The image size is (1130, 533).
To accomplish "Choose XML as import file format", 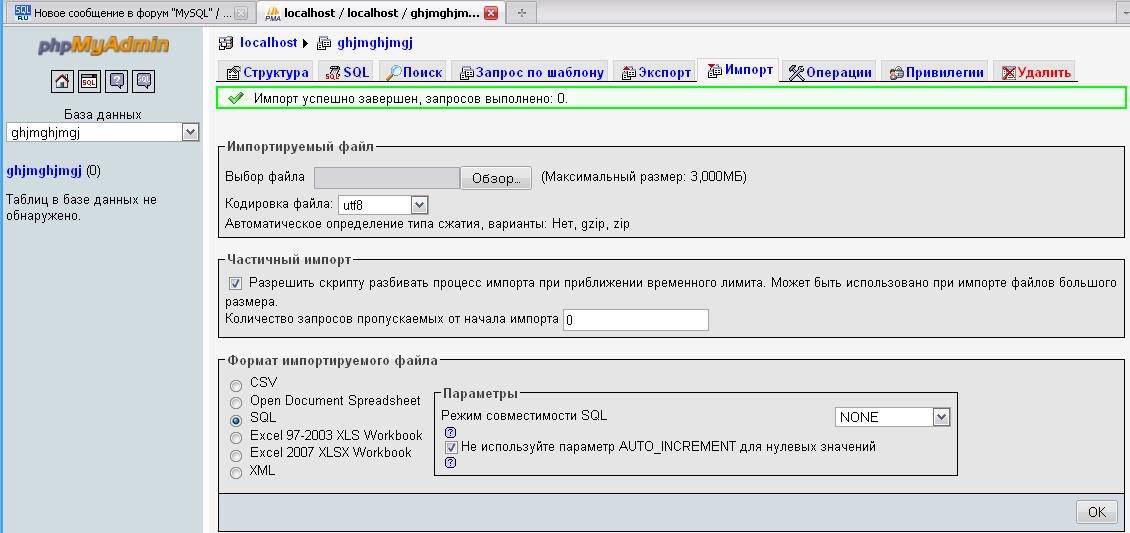I will [x=236, y=473].
